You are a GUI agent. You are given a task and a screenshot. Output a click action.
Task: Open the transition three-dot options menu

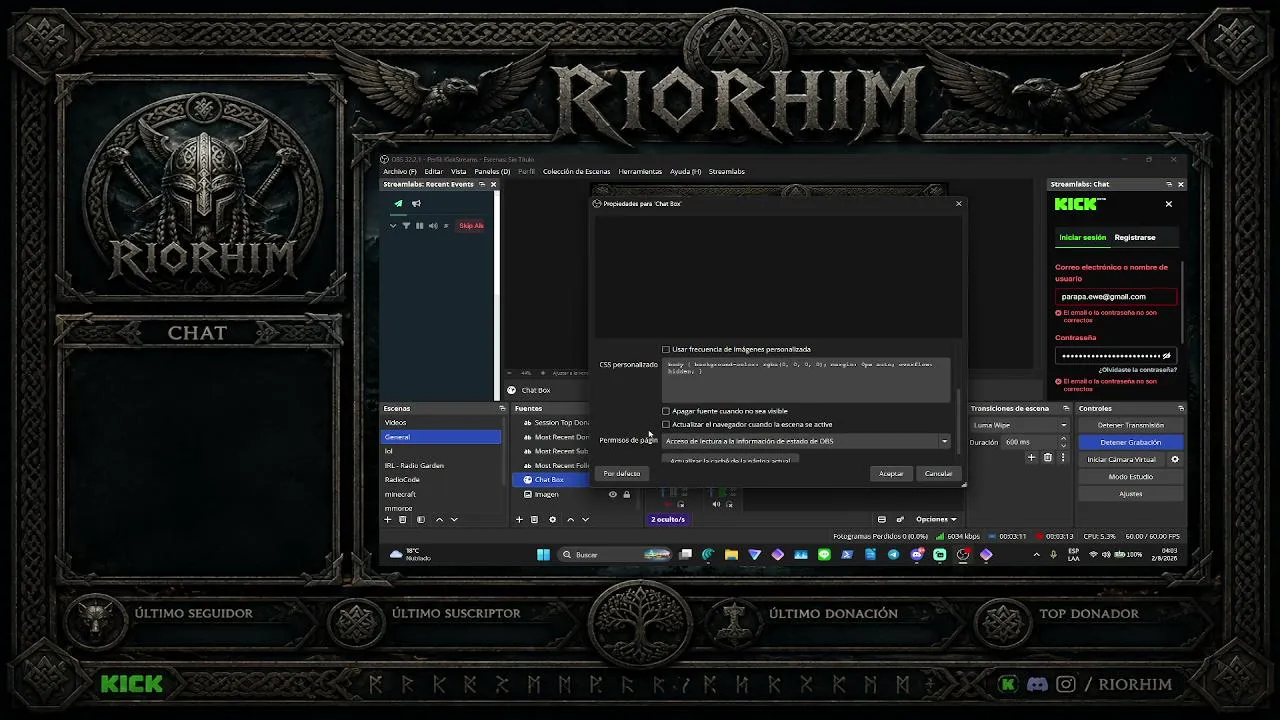[x=1062, y=458]
